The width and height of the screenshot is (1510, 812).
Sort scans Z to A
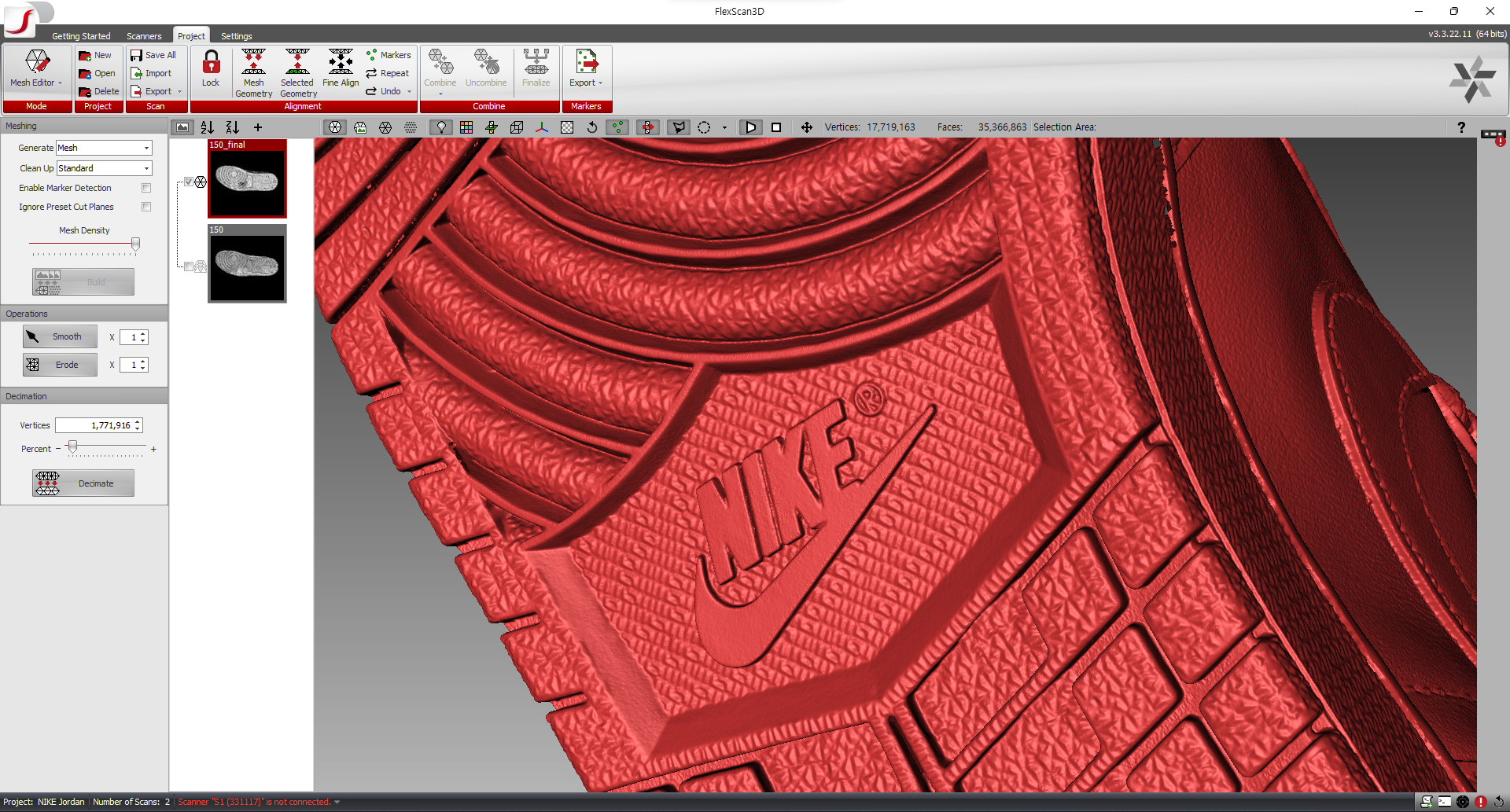coord(233,127)
